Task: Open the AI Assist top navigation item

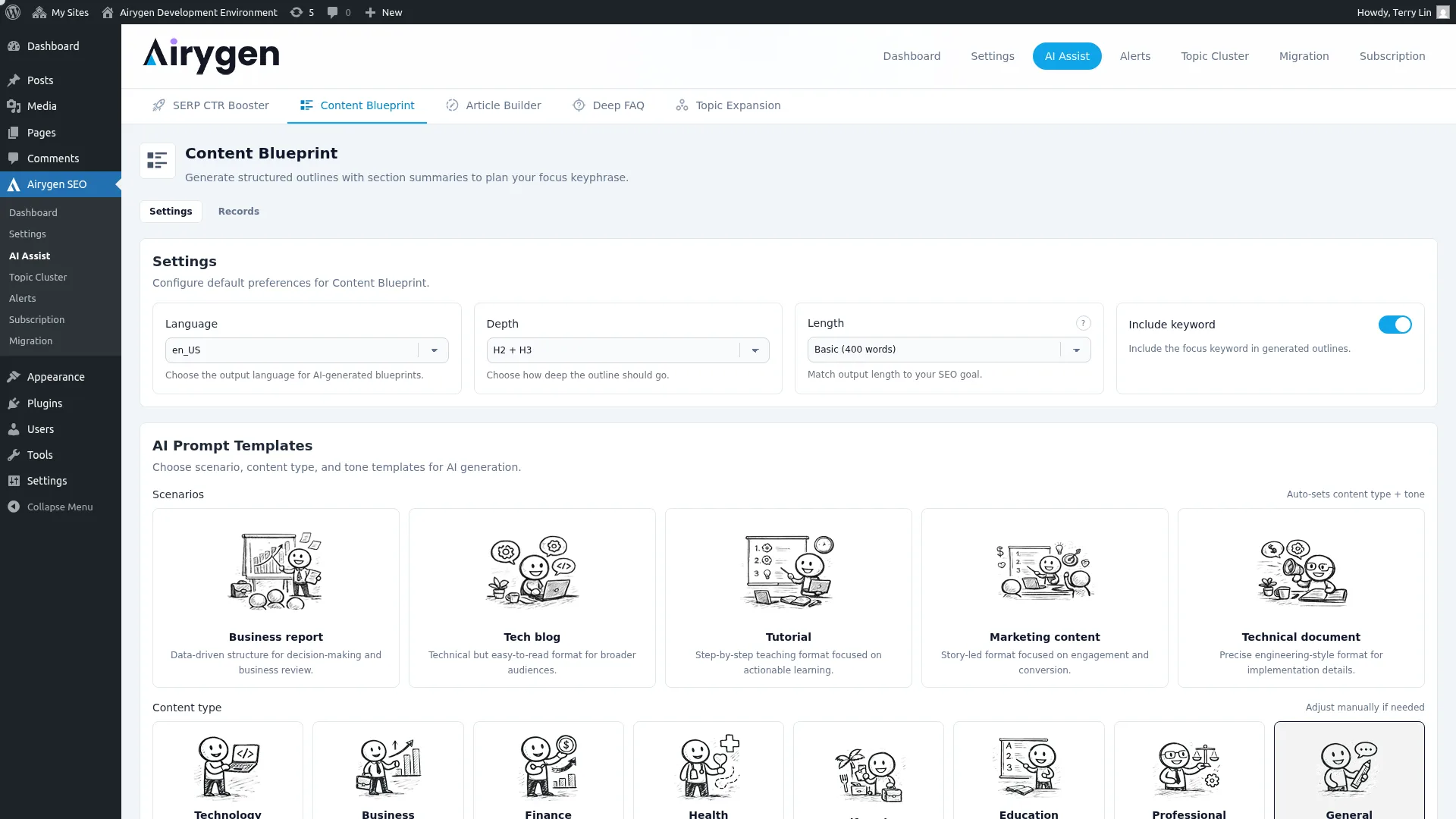Action: coord(1067,56)
